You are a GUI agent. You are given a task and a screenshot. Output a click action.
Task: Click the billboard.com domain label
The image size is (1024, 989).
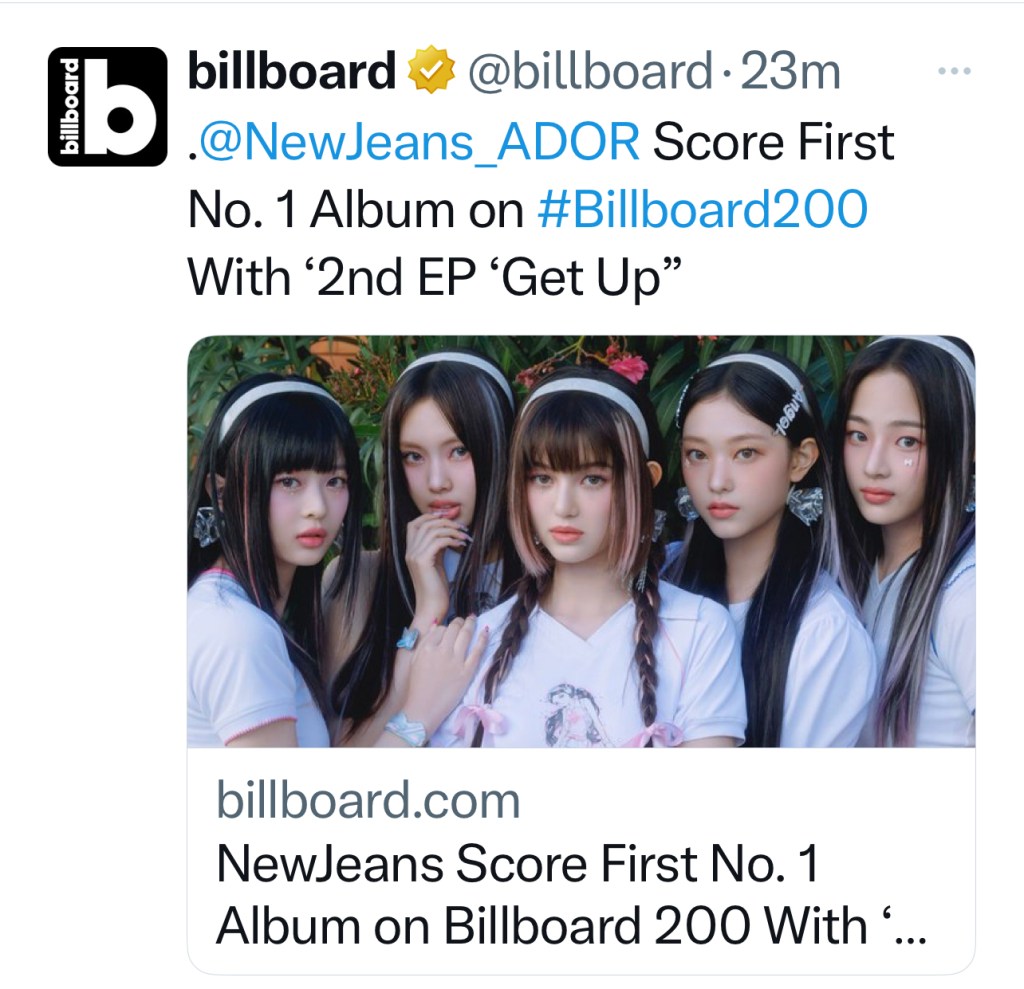click(368, 800)
